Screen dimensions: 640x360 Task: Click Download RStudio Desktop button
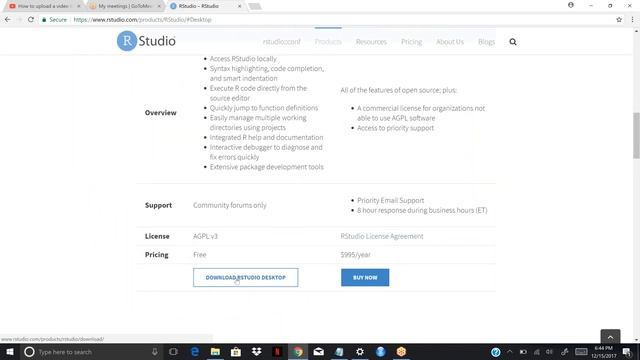coord(246,278)
